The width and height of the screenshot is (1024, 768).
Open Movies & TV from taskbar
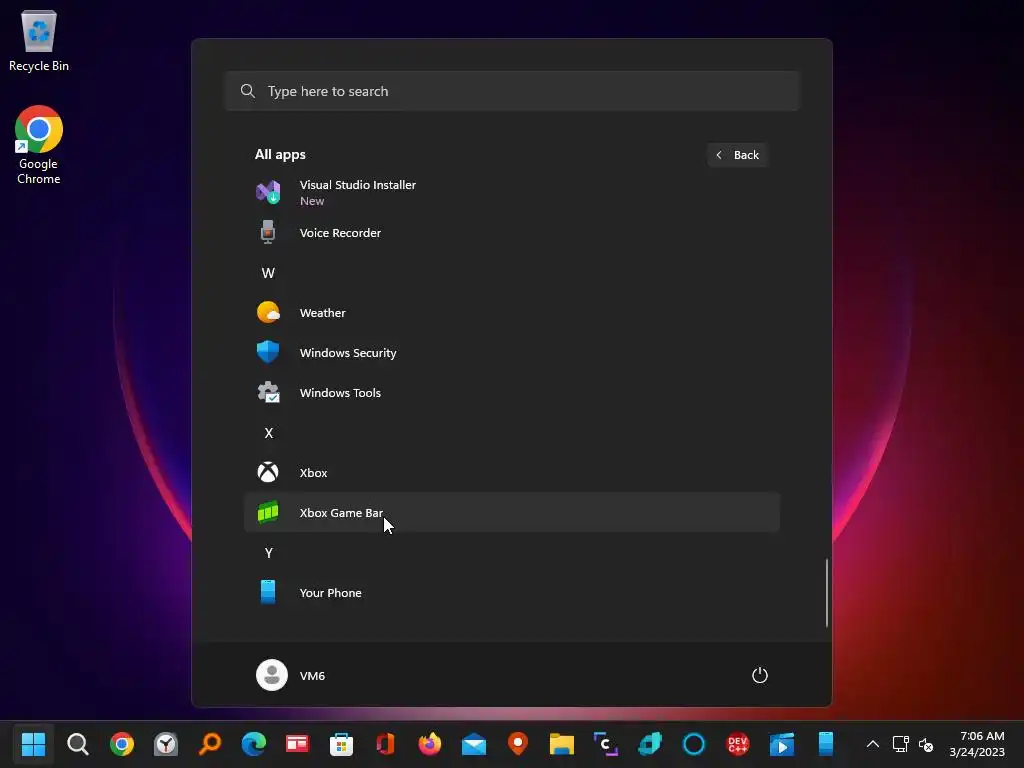(x=782, y=744)
